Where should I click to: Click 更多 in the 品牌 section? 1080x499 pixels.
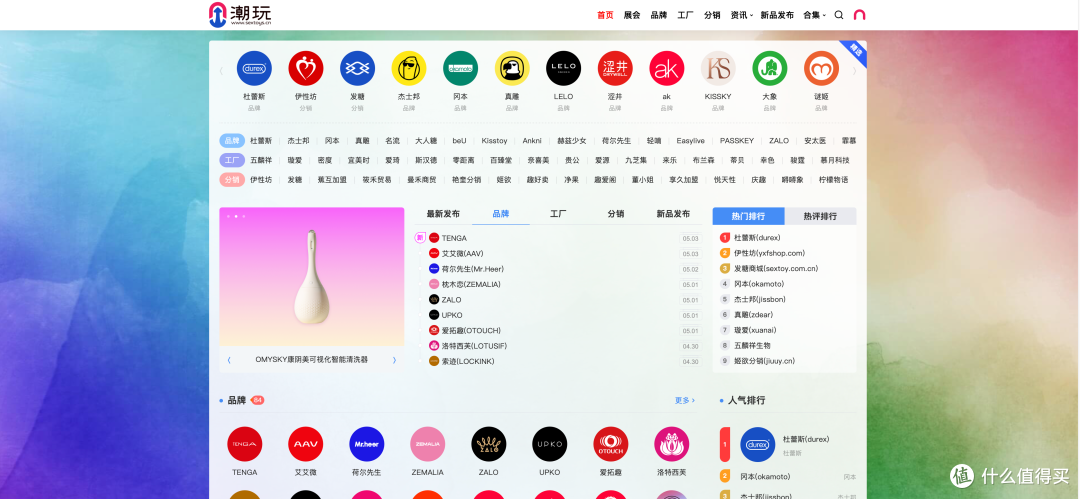(x=685, y=400)
